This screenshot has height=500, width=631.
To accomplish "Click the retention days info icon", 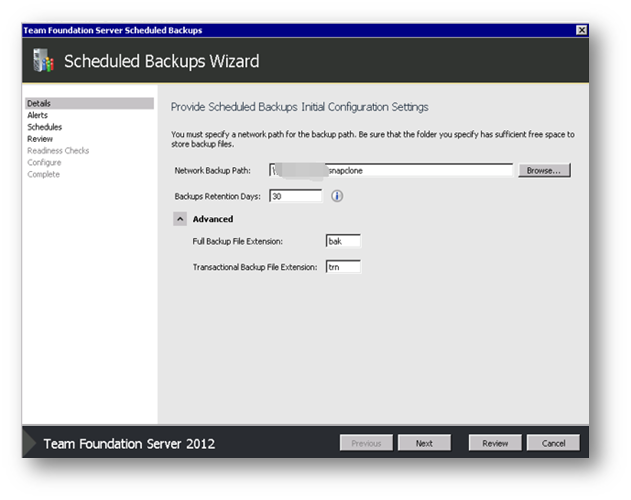I will (337, 196).
